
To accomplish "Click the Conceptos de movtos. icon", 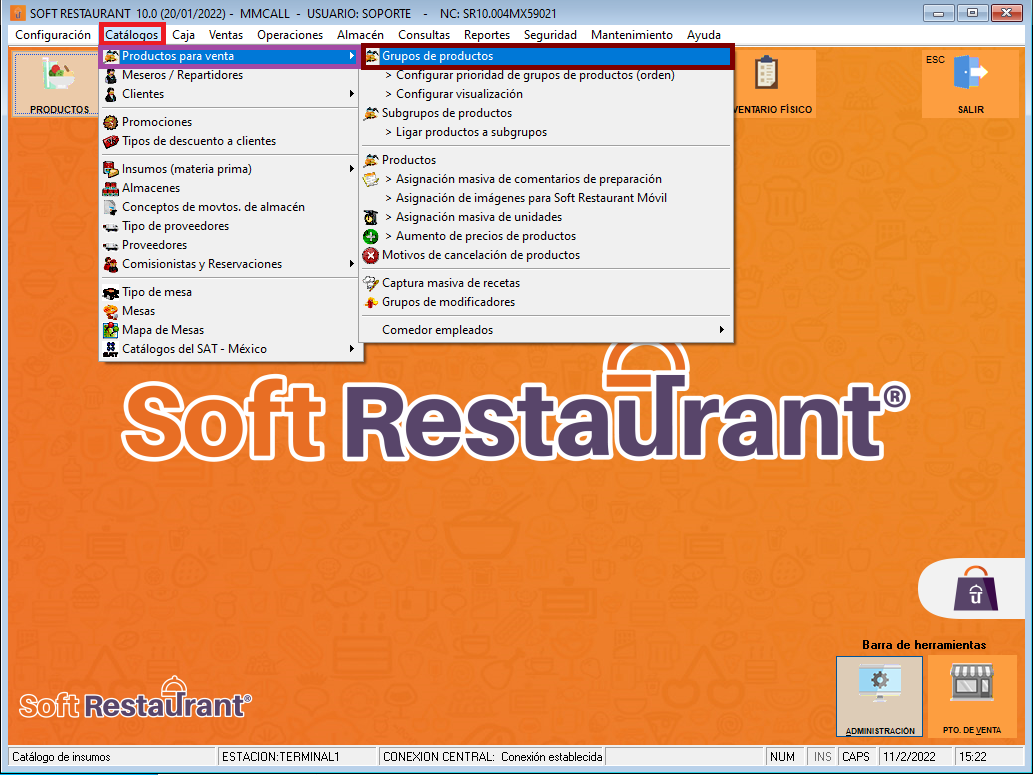I will (111, 207).
